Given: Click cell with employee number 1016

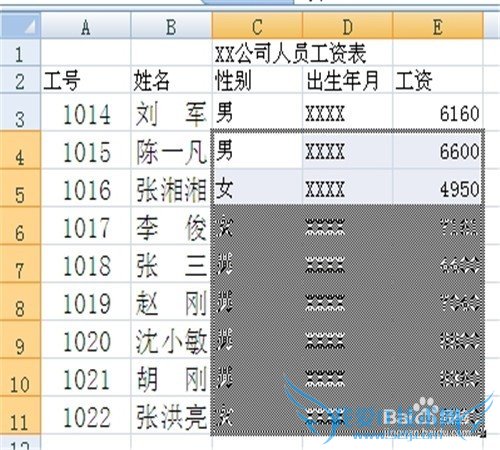Looking at the screenshot, I should point(86,188).
